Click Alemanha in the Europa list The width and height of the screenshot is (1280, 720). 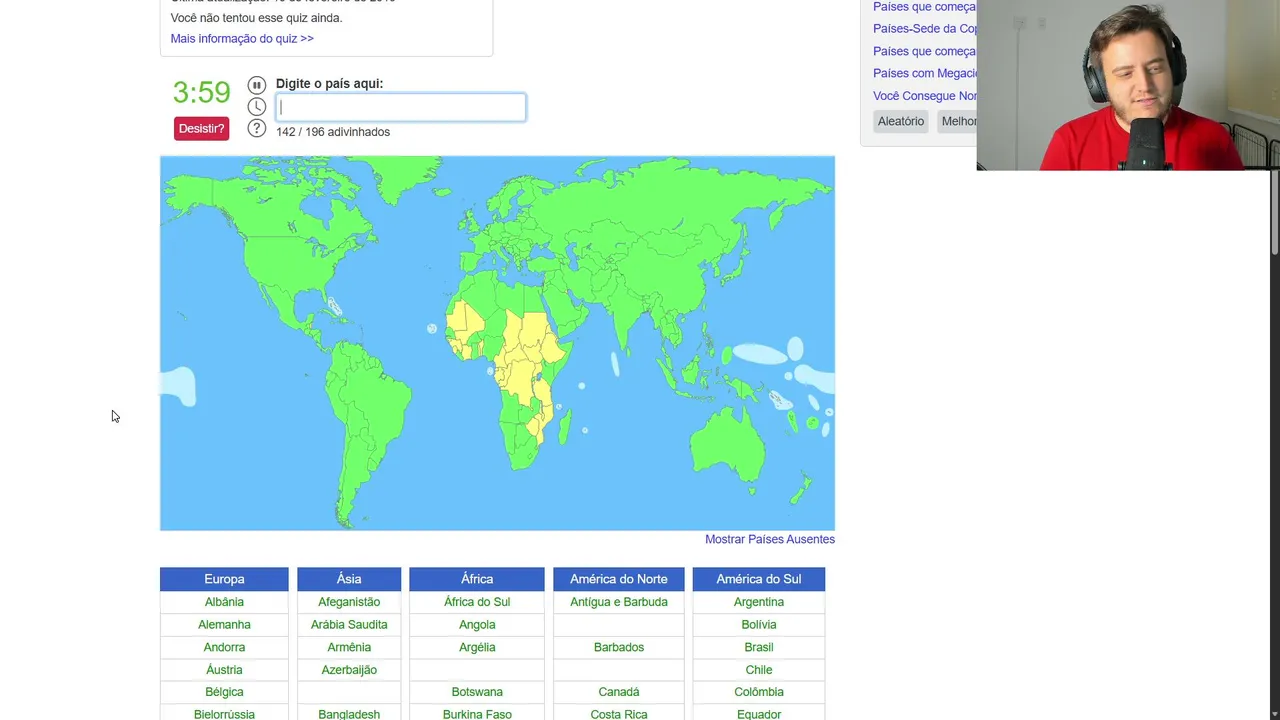coord(224,624)
